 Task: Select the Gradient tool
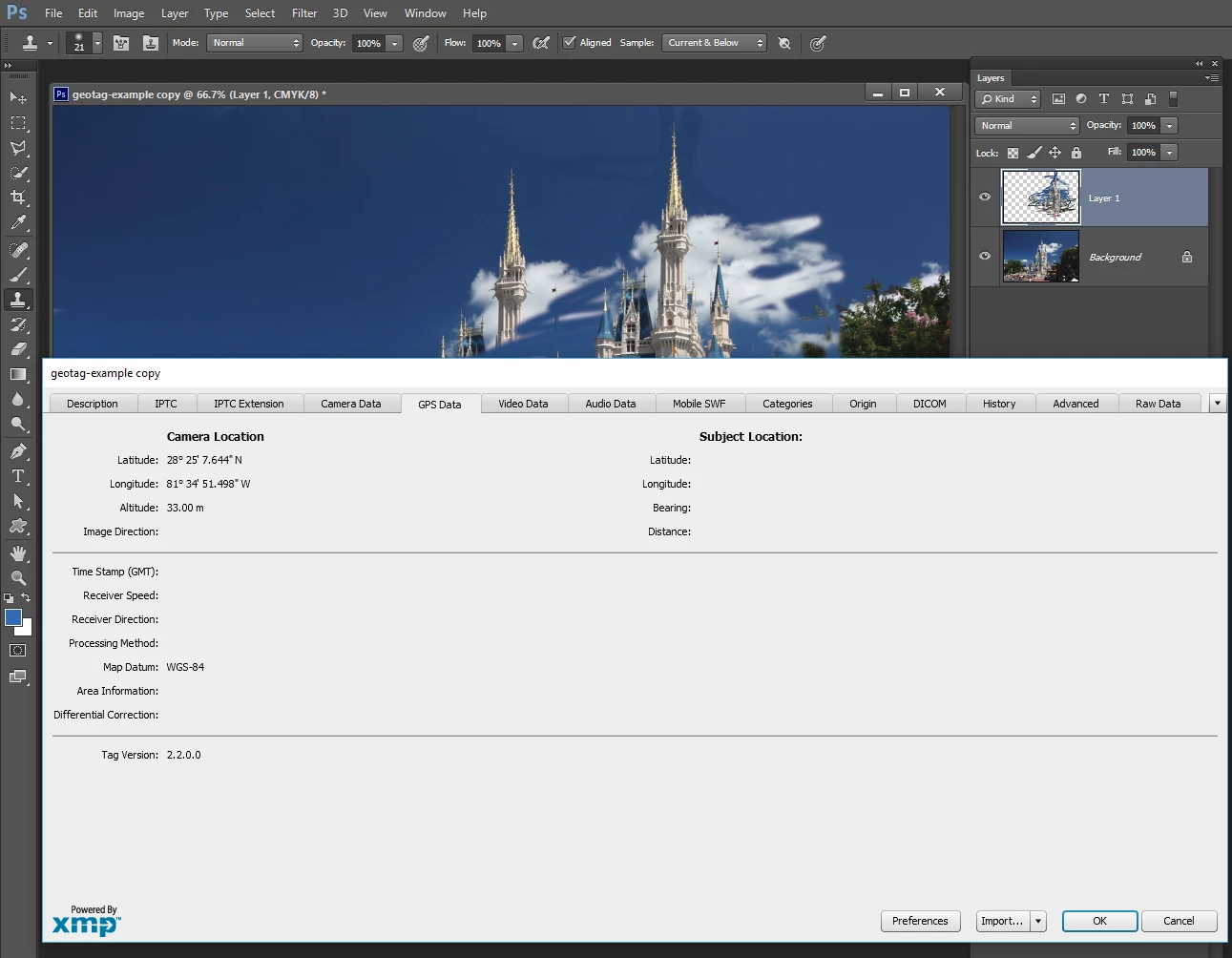pyautogui.click(x=18, y=374)
